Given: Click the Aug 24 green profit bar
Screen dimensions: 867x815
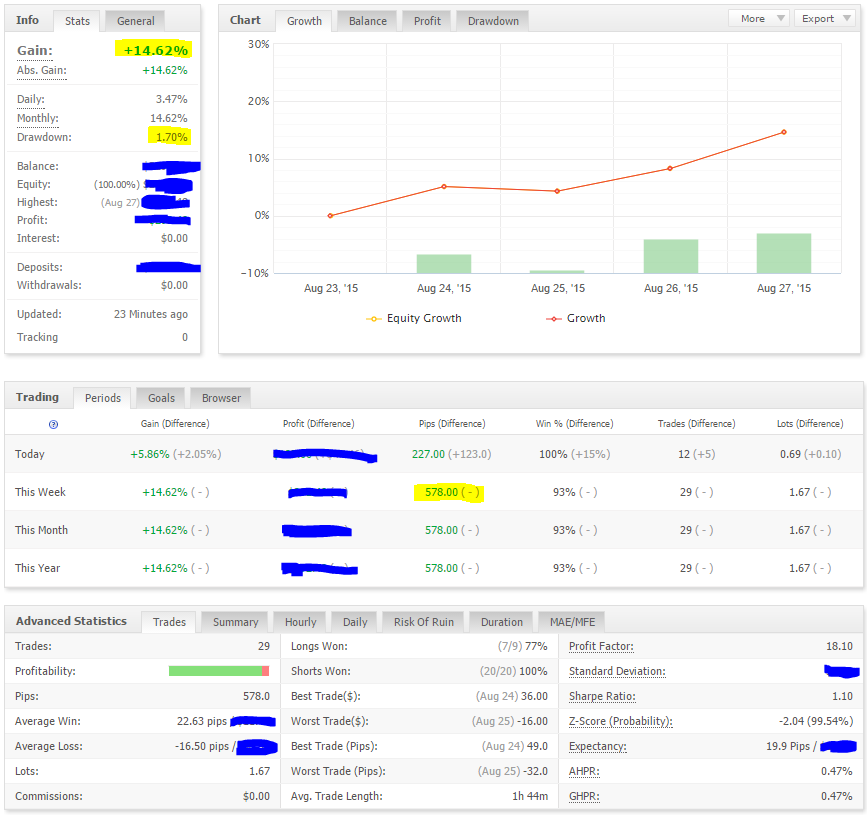Looking at the screenshot, I should [444, 264].
